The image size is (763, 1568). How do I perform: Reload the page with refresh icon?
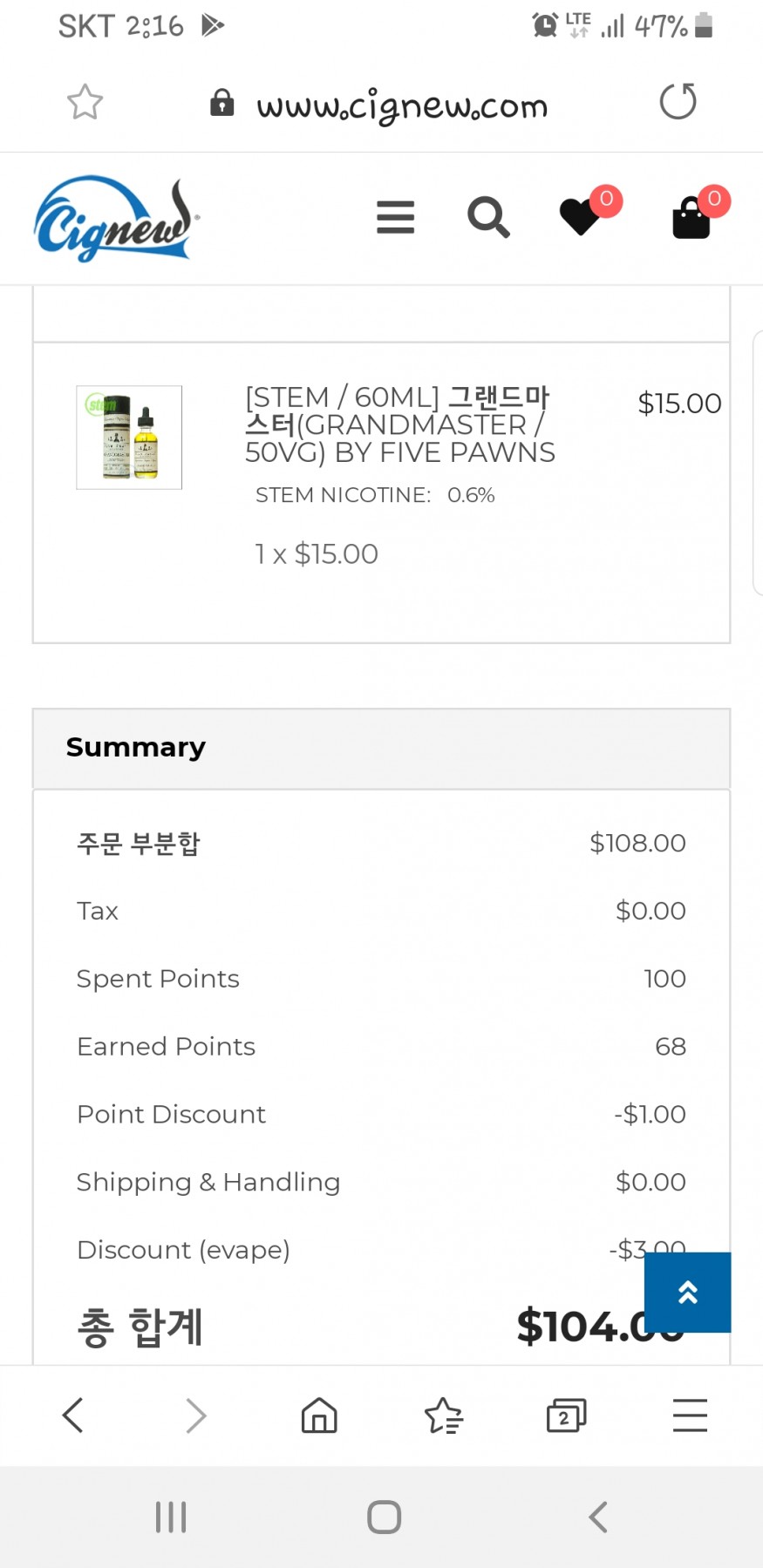[x=678, y=101]
